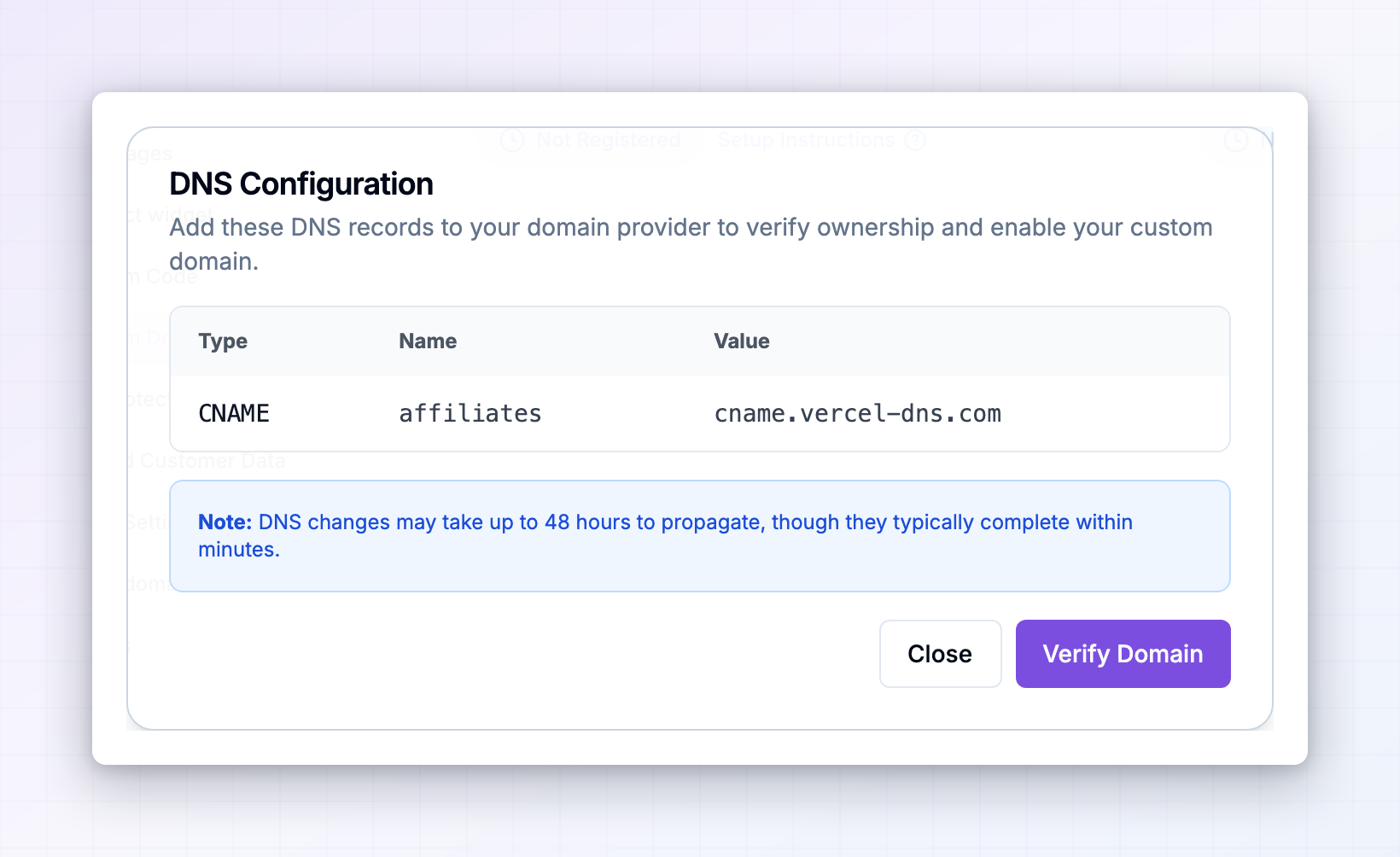Click the faded Not Registered status label

coord(608,140)
